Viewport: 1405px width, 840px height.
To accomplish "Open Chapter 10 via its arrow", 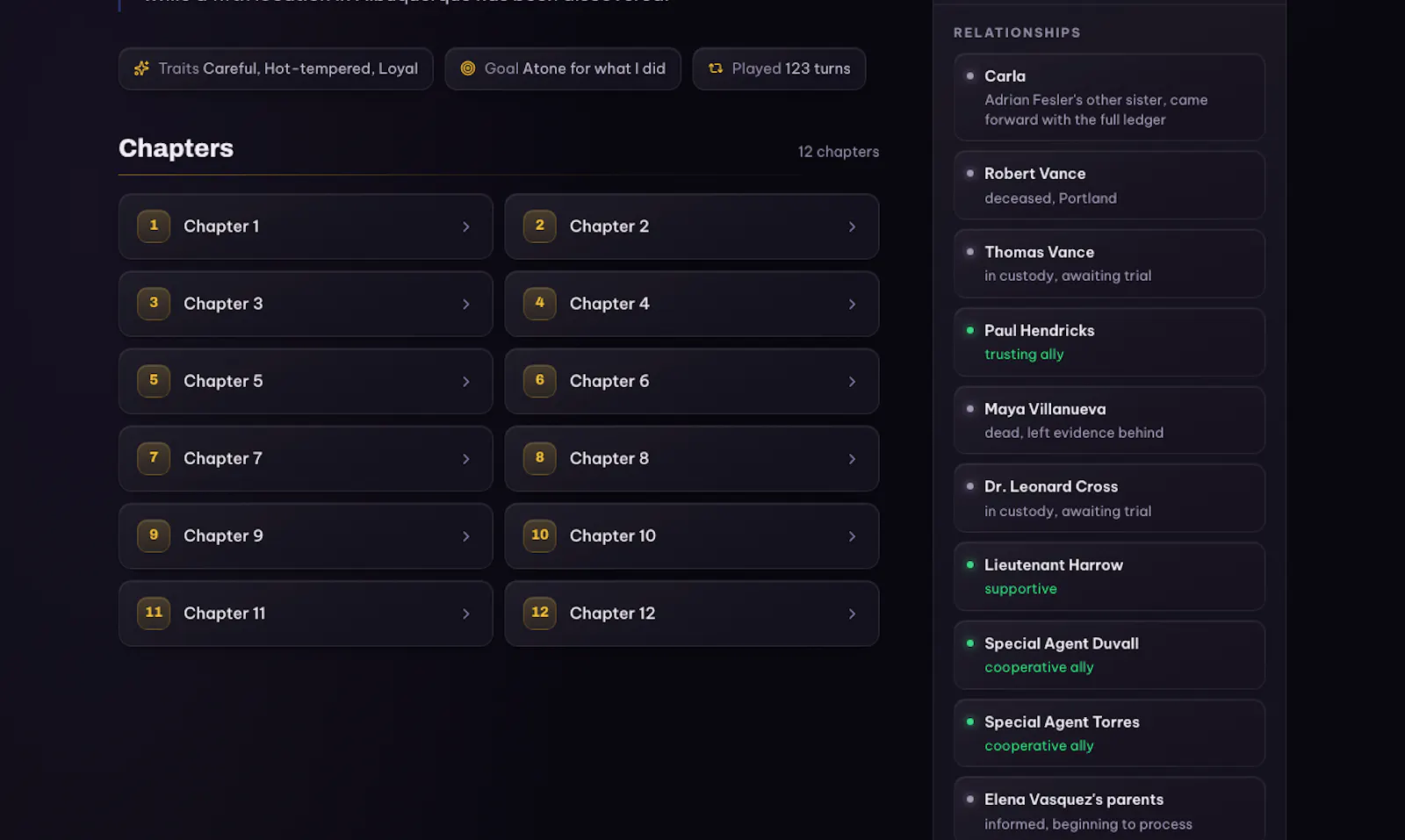I will point(852,535).
